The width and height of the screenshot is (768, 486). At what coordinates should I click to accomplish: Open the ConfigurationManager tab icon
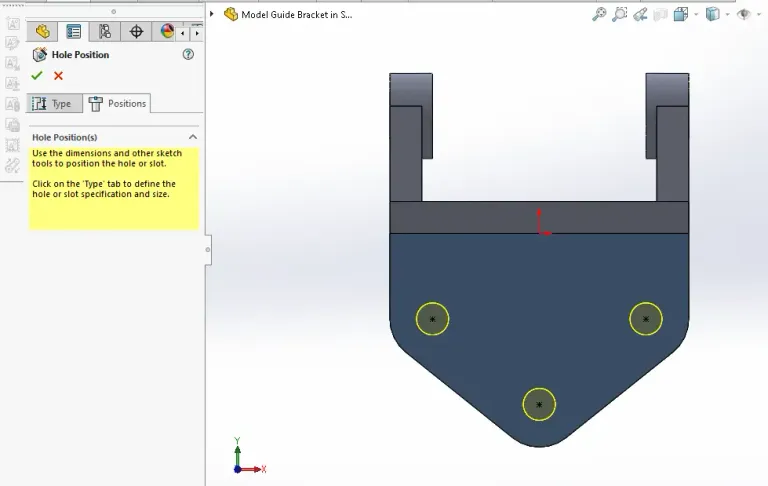[x=104, y=32]
